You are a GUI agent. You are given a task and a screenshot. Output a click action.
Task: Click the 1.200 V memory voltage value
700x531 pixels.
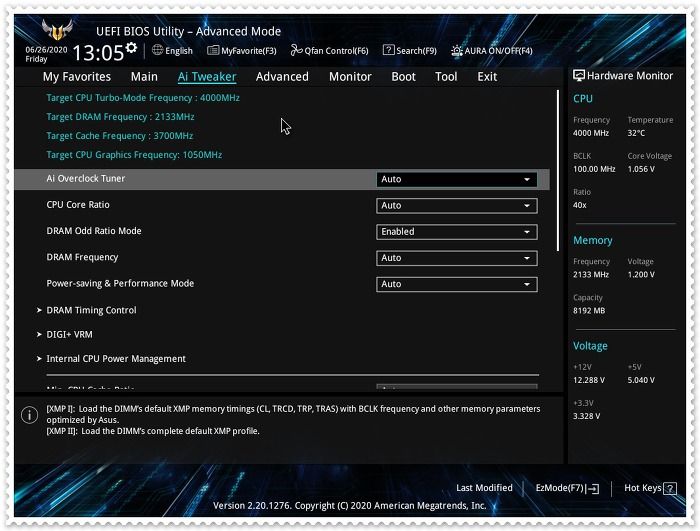click(x=641, y=275)
